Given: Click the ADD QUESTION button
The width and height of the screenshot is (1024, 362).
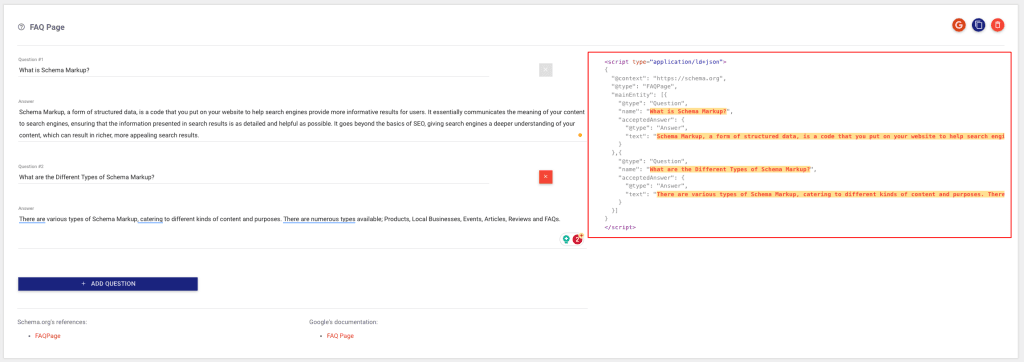Looking at the screenshot, I should (108, 284).
